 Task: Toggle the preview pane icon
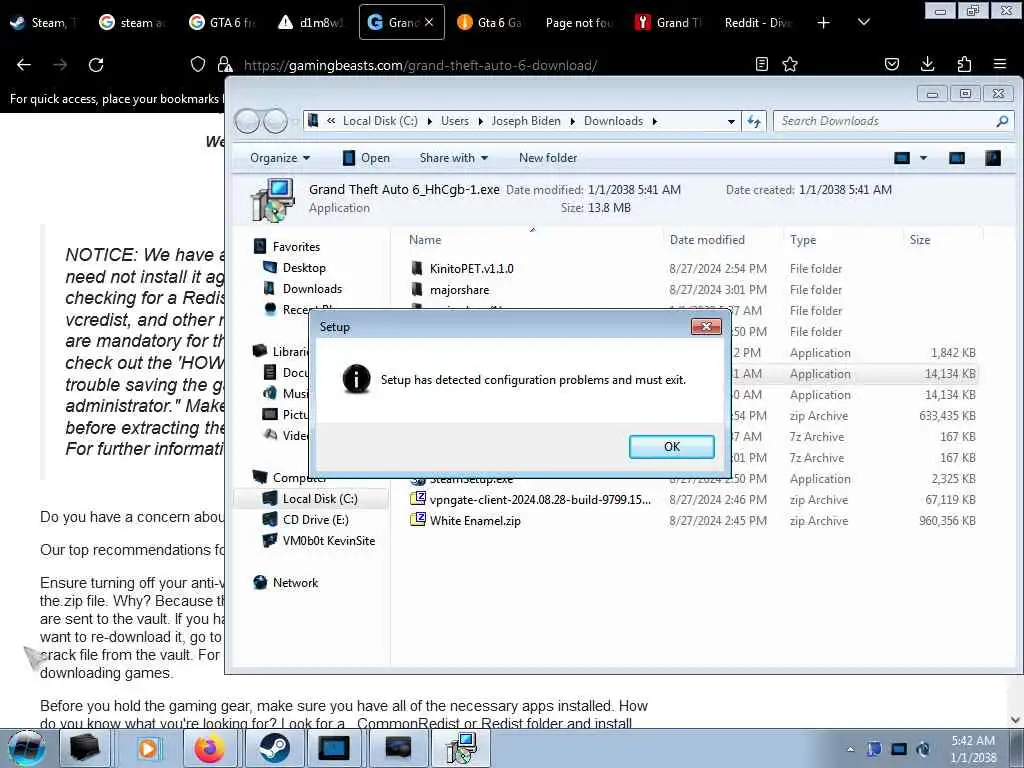(957, 158)
